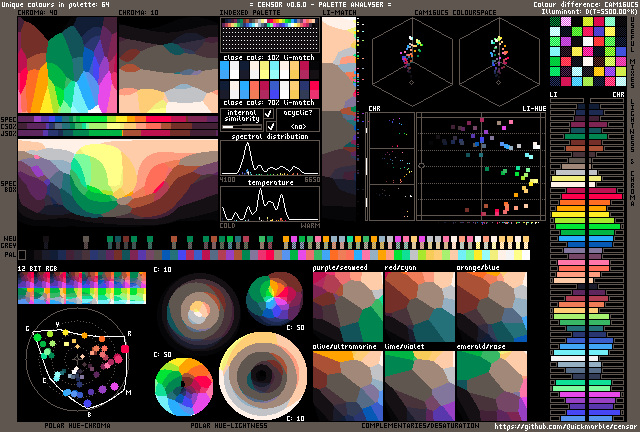Toggle the upper internal similarity checkbox
The width and height of the screenshot is (640, 432).
[269, 113]
